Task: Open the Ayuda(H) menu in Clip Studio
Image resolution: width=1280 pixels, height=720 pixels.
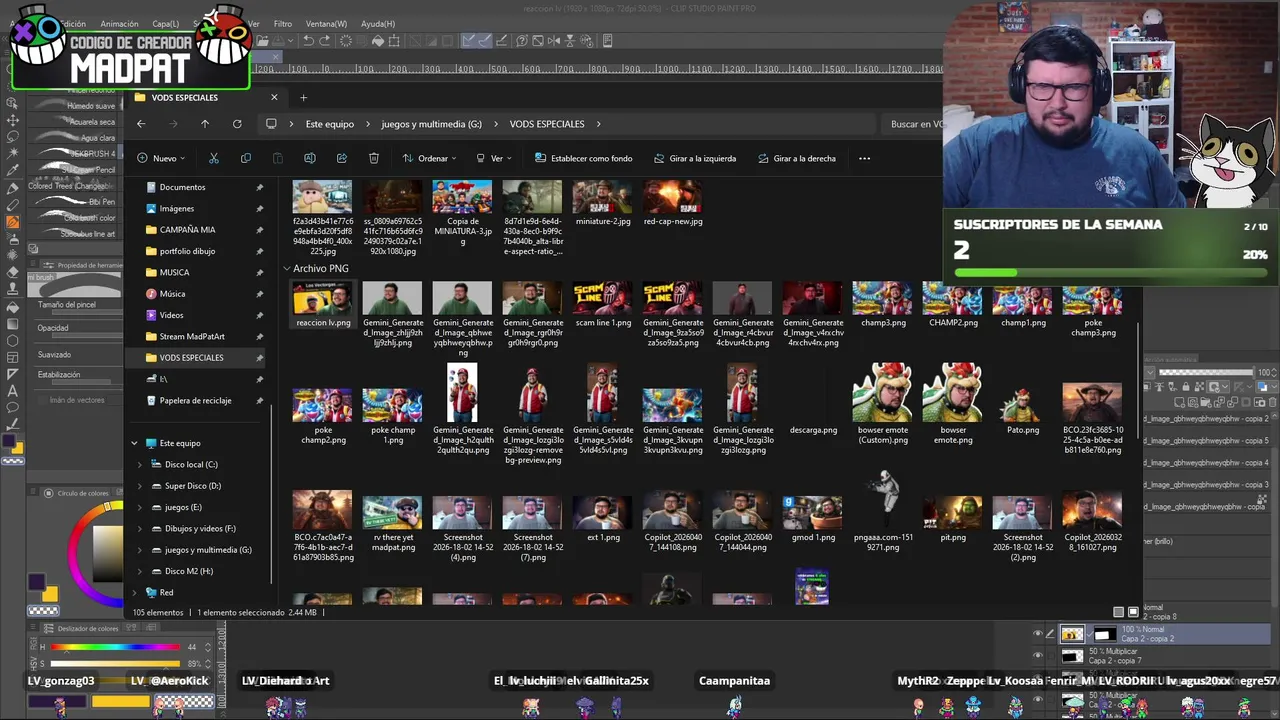Action: pyautogui.click(x=378, y=24)
